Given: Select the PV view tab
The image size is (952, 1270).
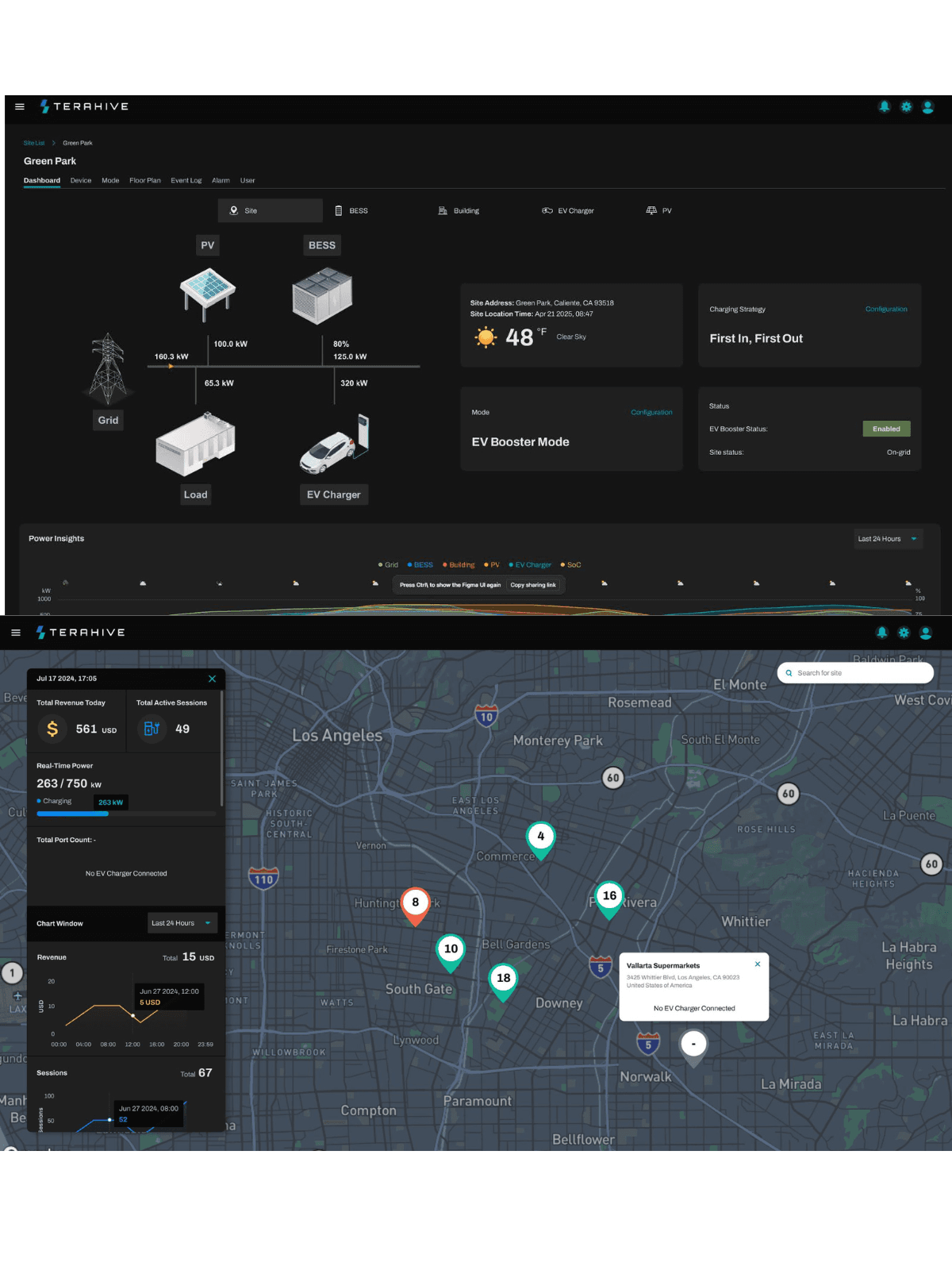Looking at the screenshot, I should tap(659, 210).
